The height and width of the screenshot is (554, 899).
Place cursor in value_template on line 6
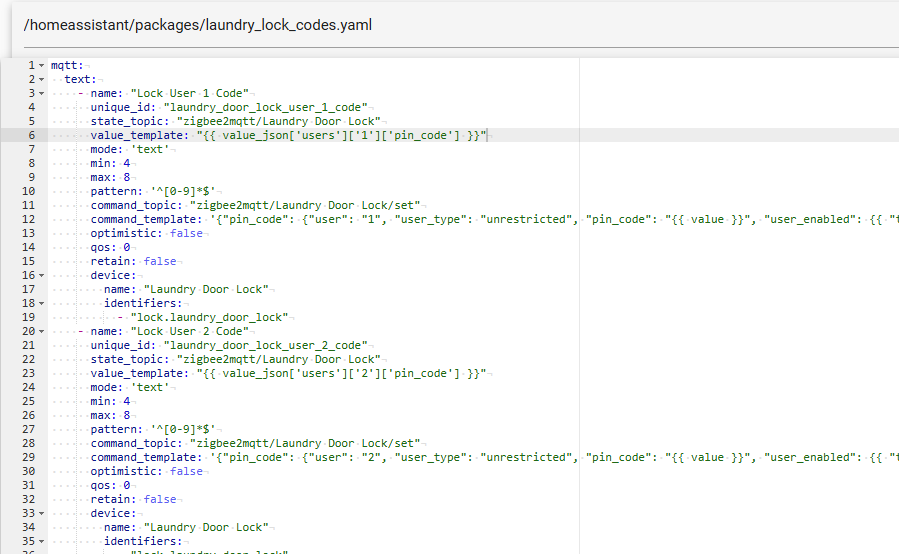[288, 135]
